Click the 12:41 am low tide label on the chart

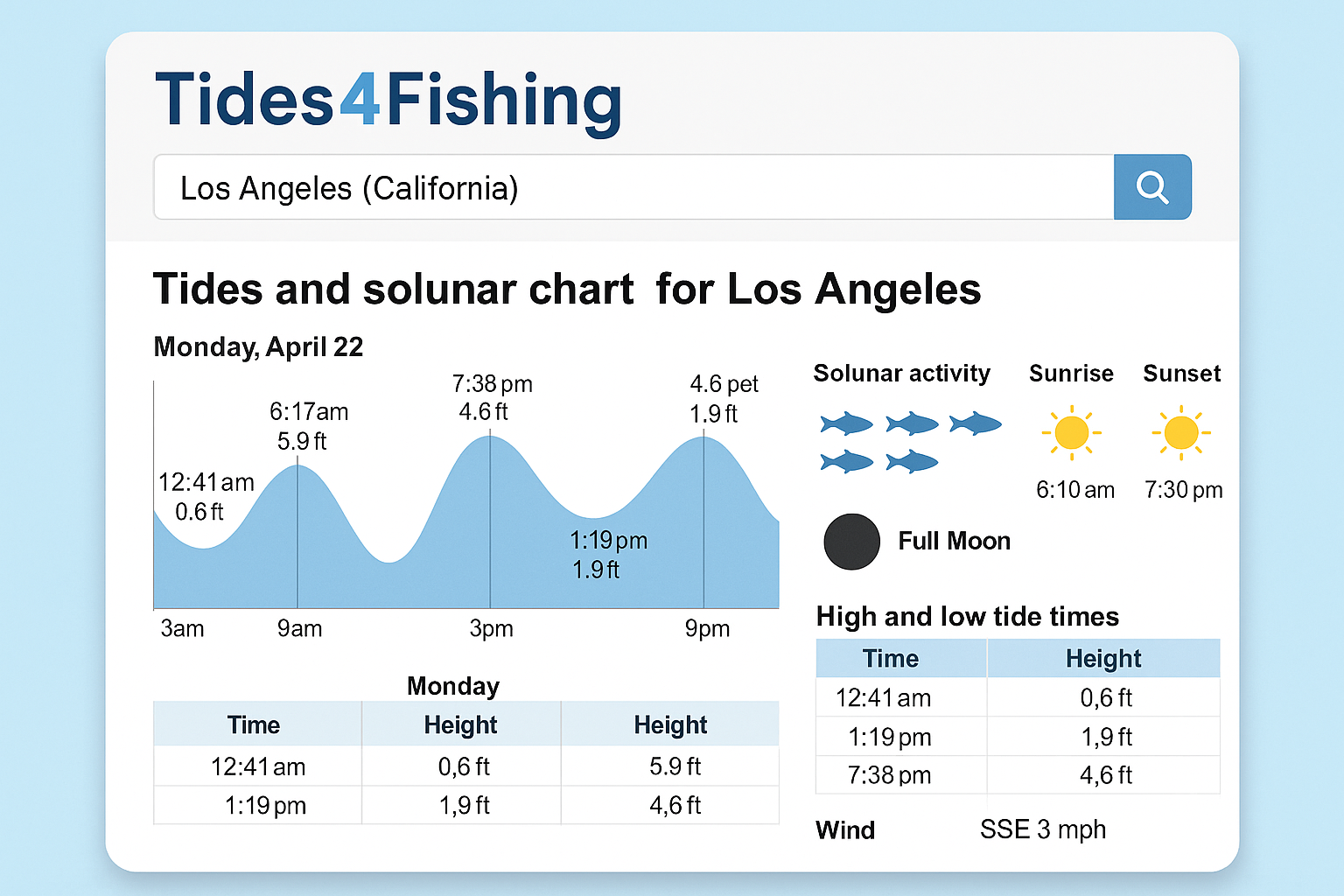pos(206,497)
